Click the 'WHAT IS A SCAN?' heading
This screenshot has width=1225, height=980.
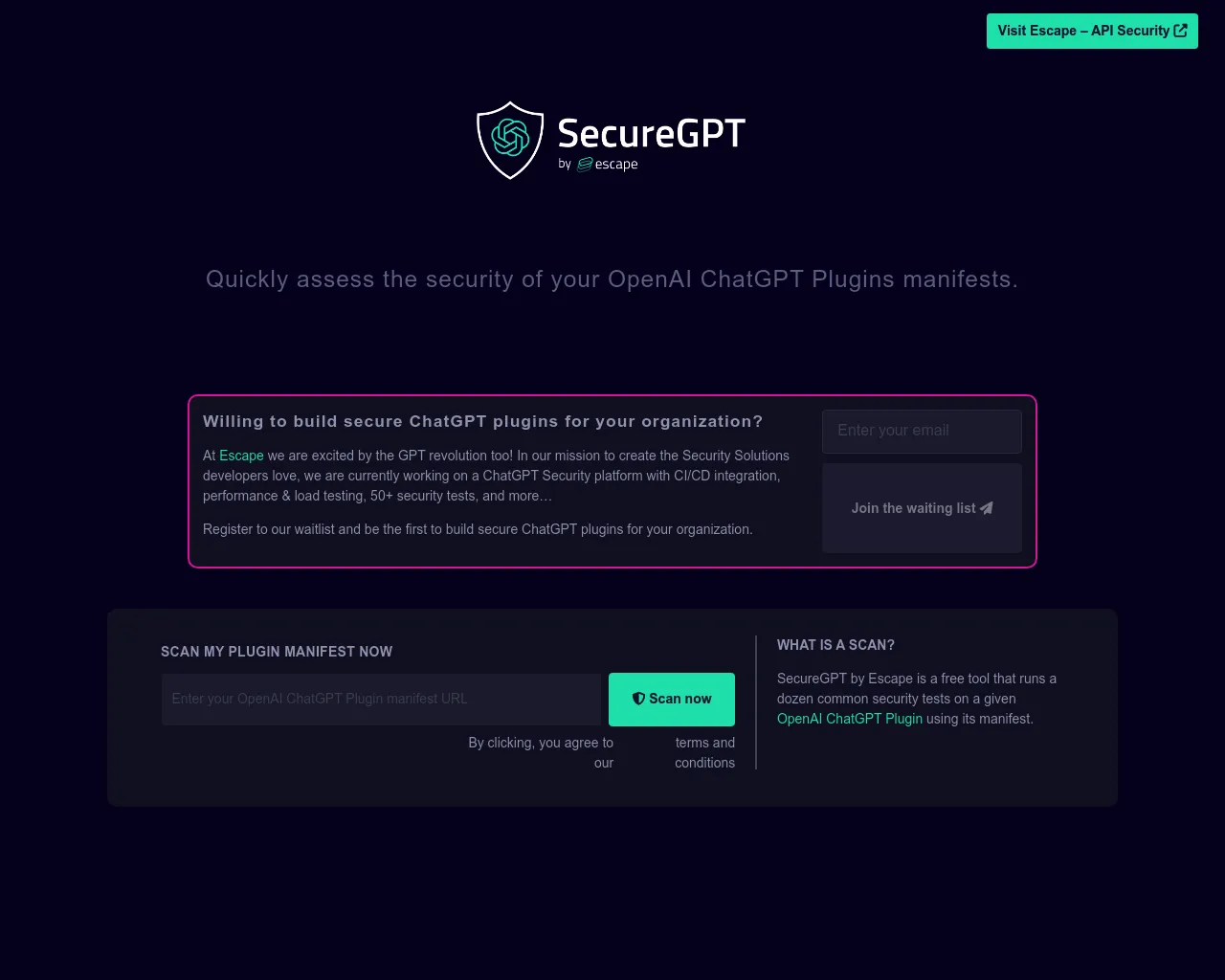click(835, 645)
